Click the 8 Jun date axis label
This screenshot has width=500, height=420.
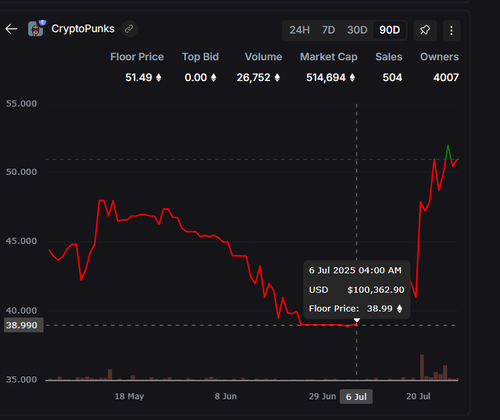[226, 396]
